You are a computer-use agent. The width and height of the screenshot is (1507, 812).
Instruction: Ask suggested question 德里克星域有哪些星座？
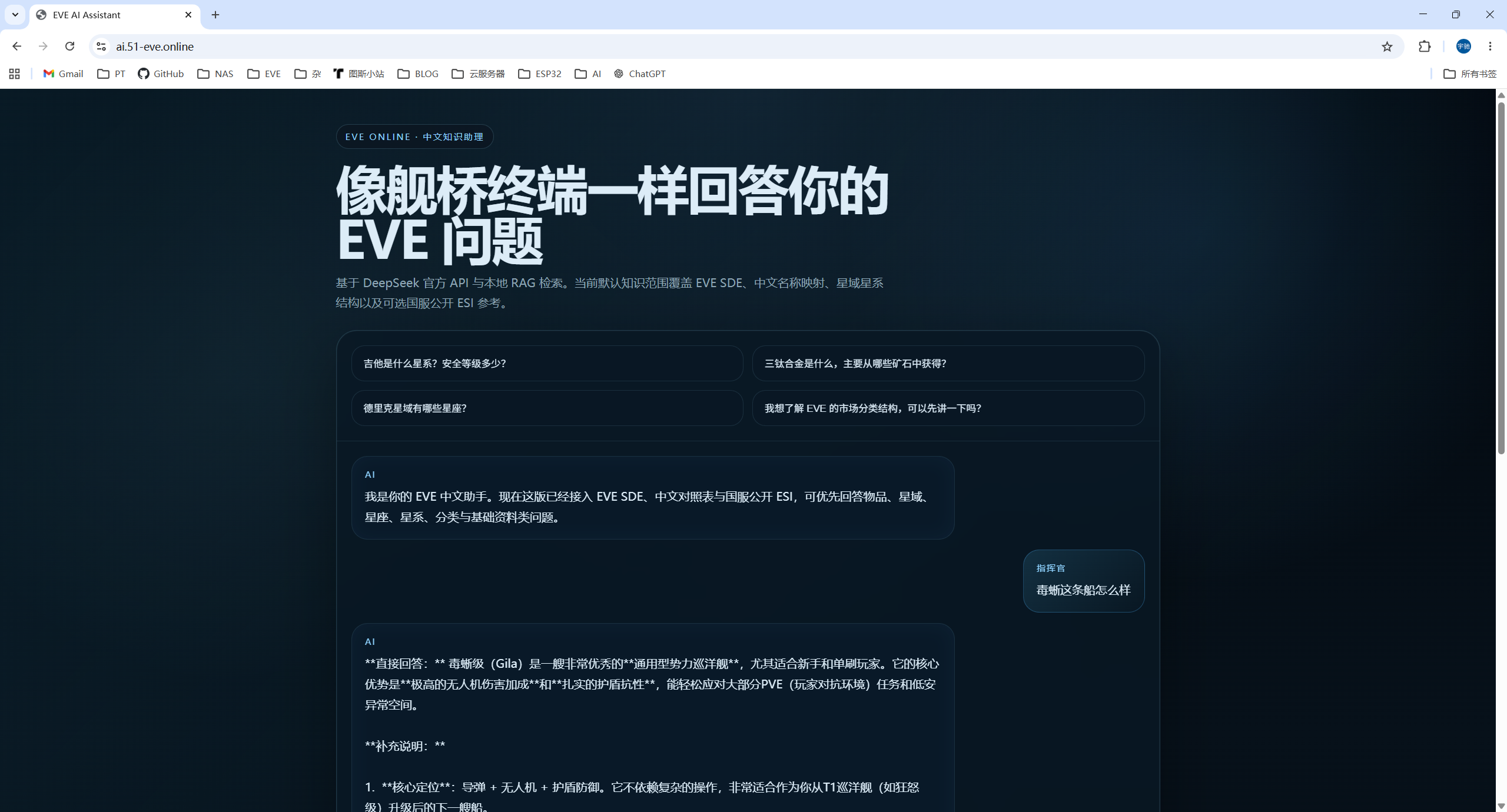(x=547, y=408)
